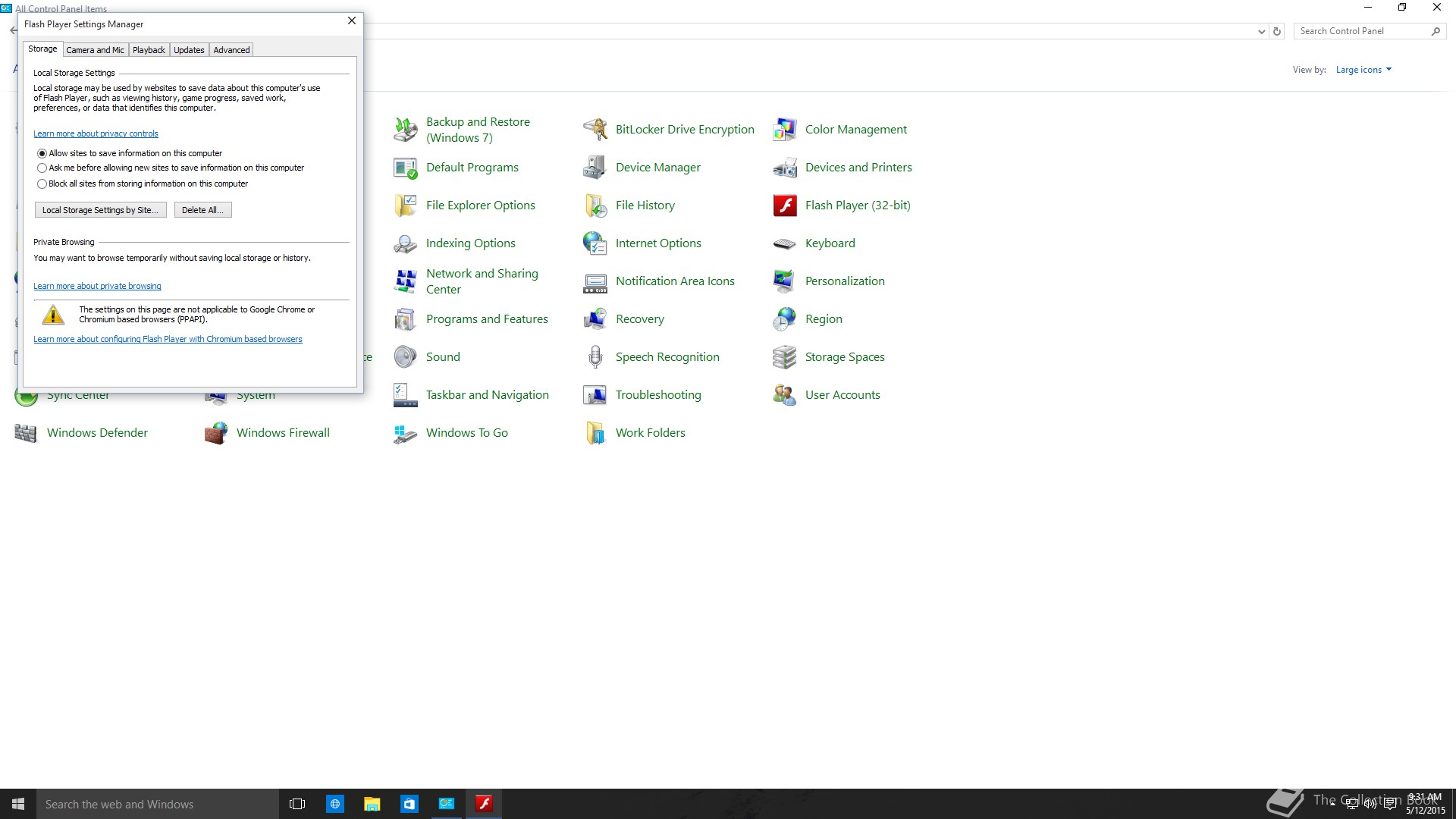Open the Devices and Printers icon
Image resolution: width=1456 pixels, height=819 pixels.
784,168
